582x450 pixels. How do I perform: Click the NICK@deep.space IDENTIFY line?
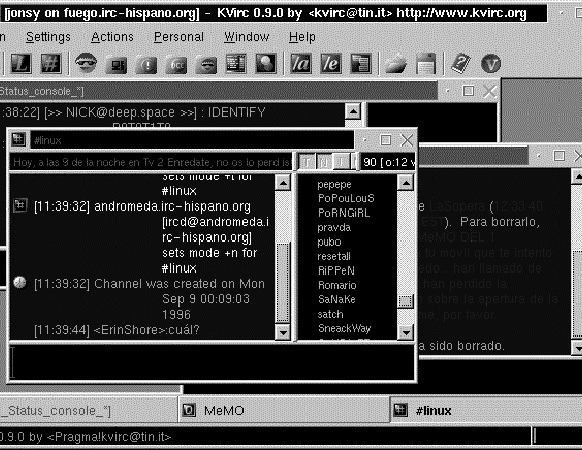134,112
